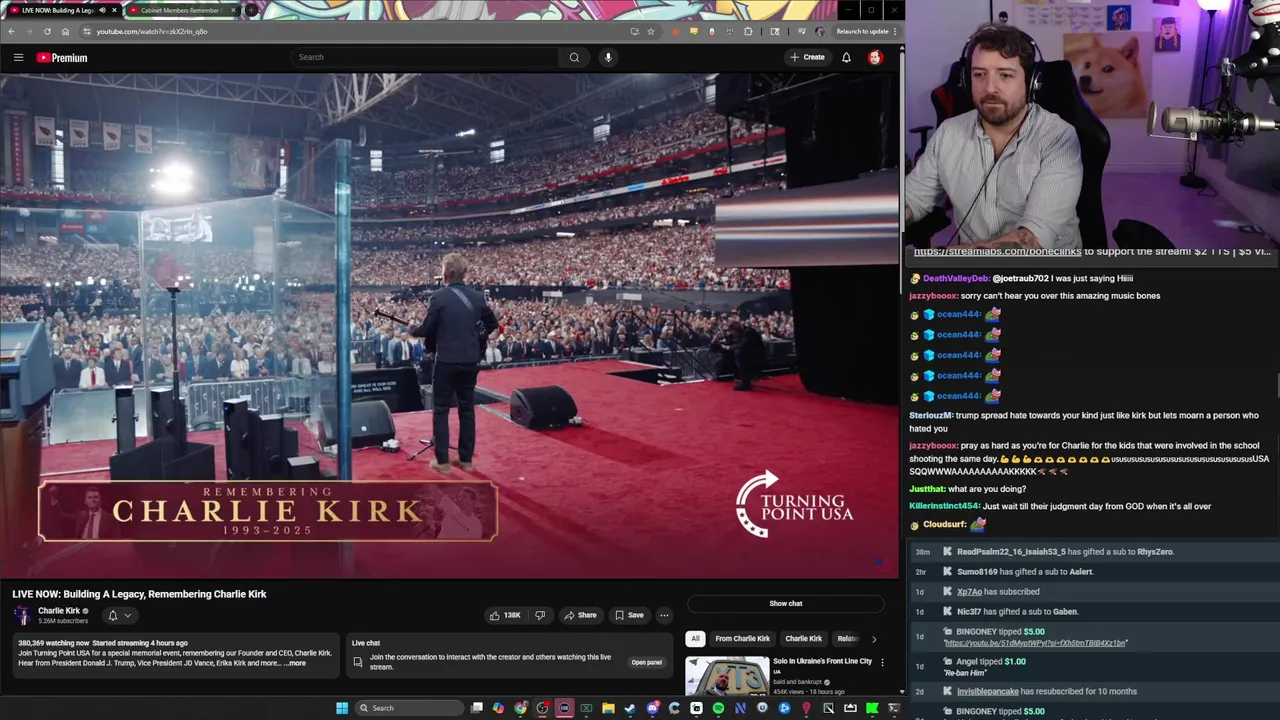Click the video title LIVE NOW: Building A Legacy
The width and height of the screenshot is (1280, 720).
pos(139,594)
